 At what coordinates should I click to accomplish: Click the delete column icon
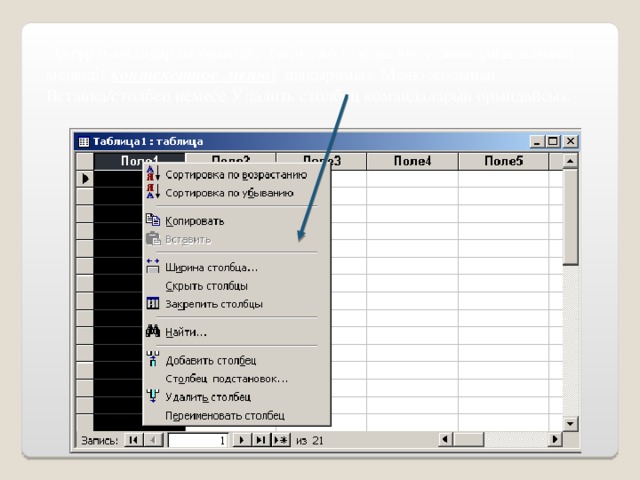coord(153,396)
